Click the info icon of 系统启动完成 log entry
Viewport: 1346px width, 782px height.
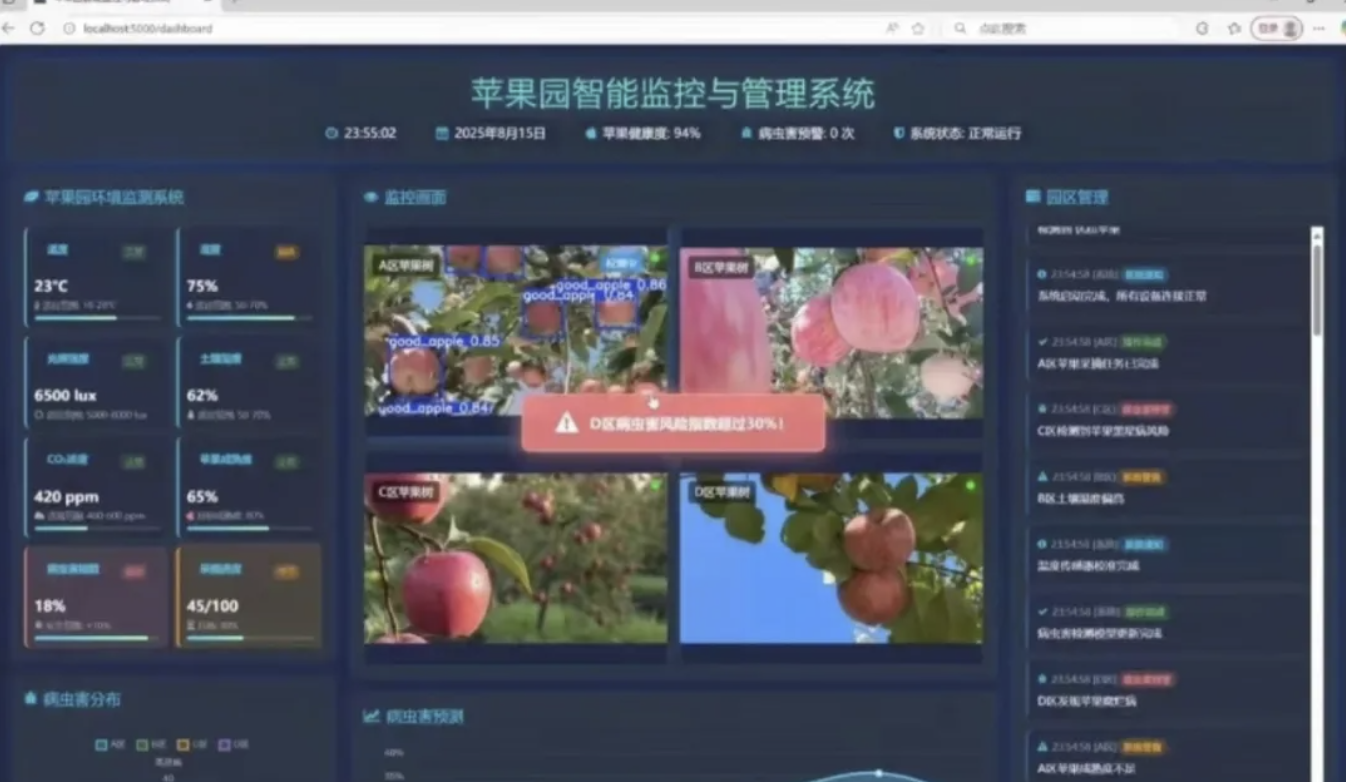tap(1042, 274)
